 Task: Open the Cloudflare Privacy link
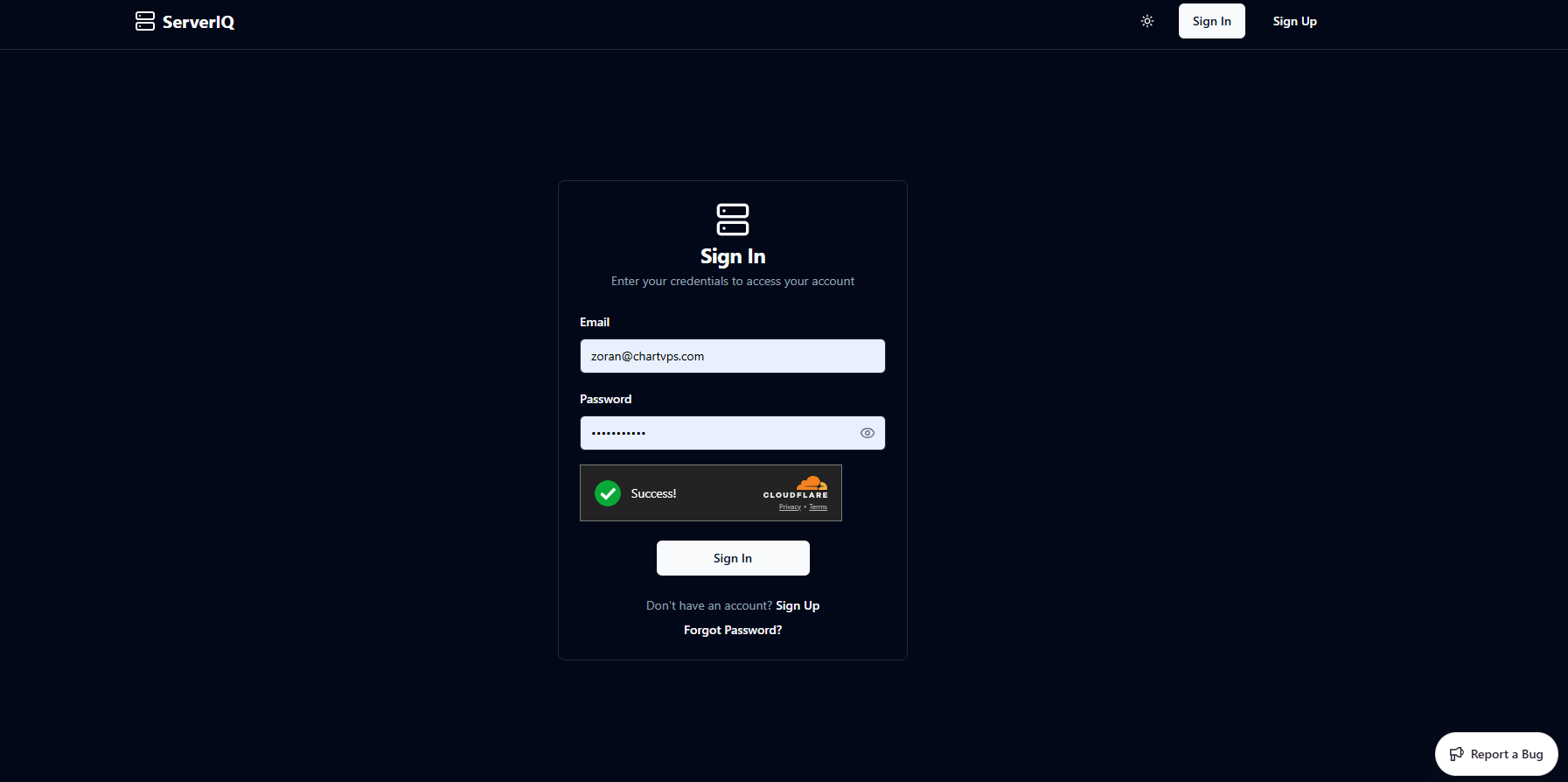pyautogui.click(x=790, y=507)
